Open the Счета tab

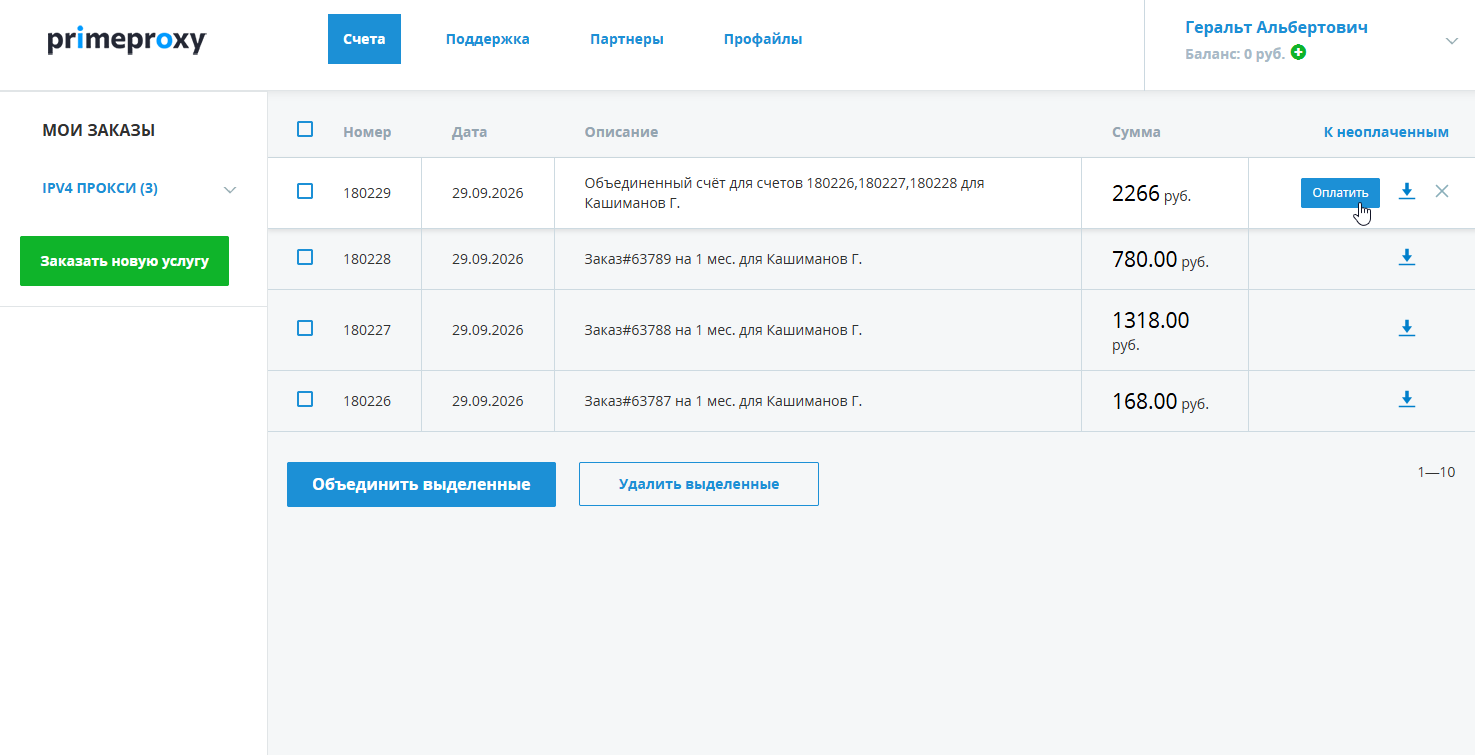coord(364,39)
